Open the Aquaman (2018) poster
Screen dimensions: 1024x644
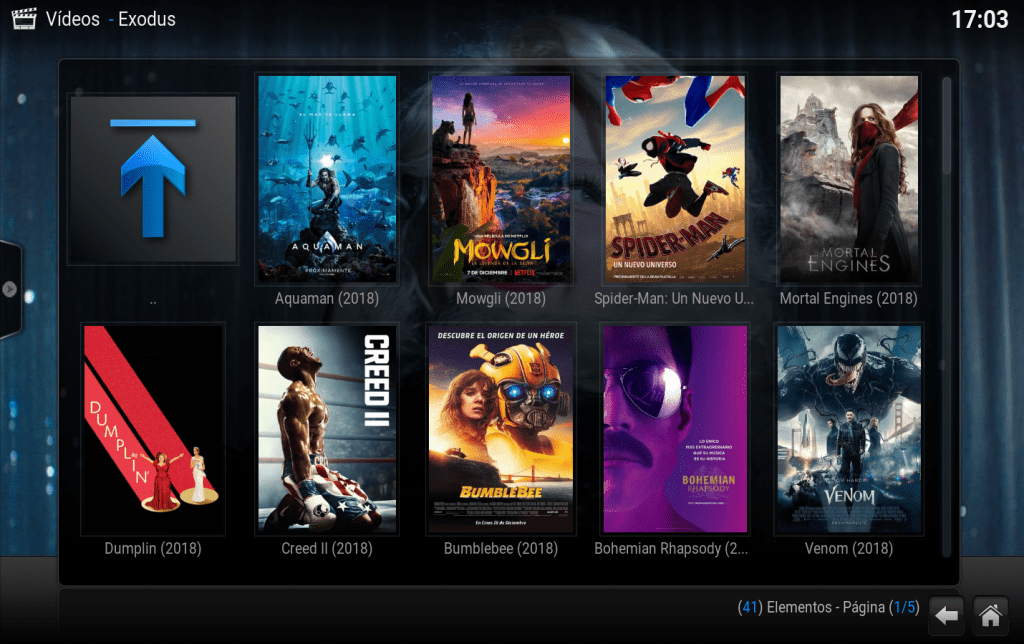click(326, 177)
